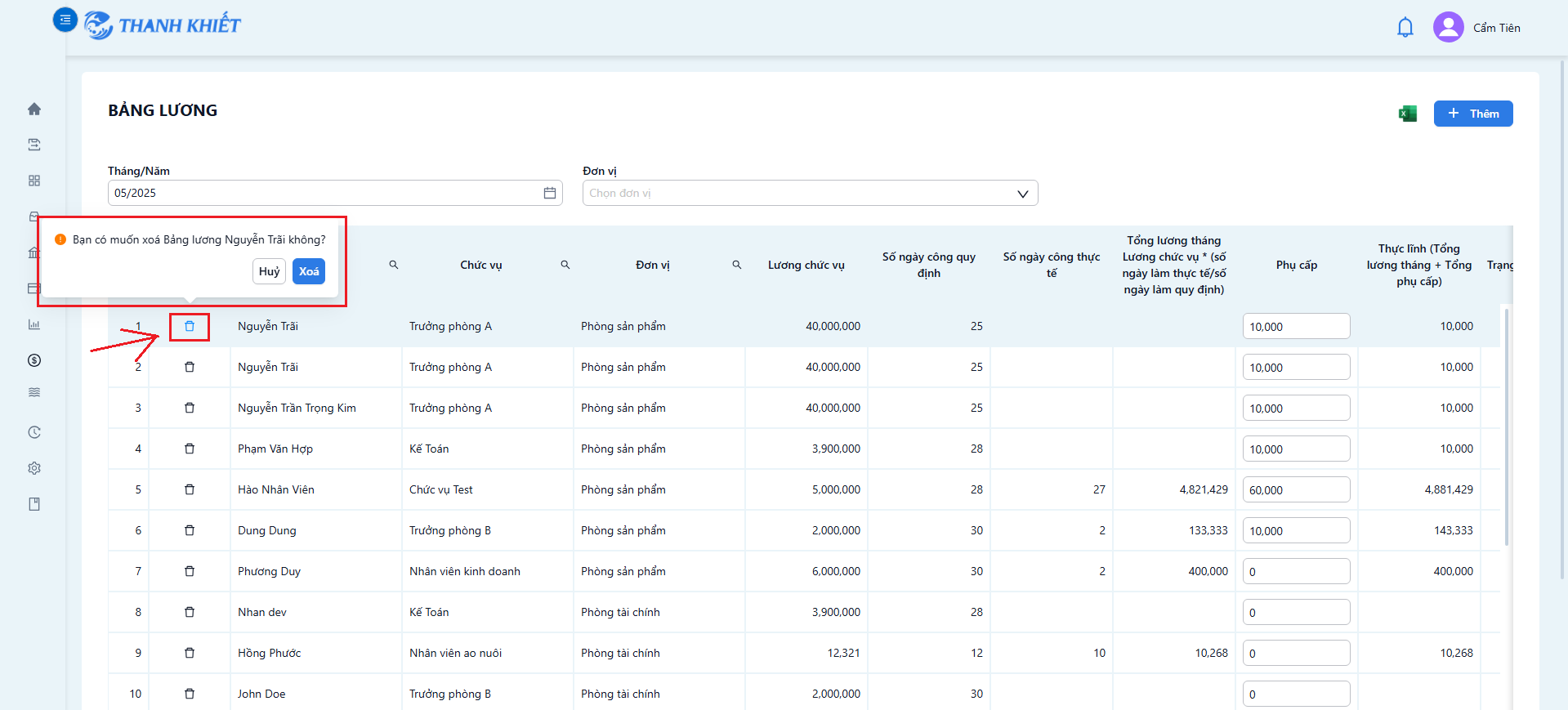Viewport: 1568px width, 710px height.
Task: Open the notifications bell
Action: pos(1405,28)
